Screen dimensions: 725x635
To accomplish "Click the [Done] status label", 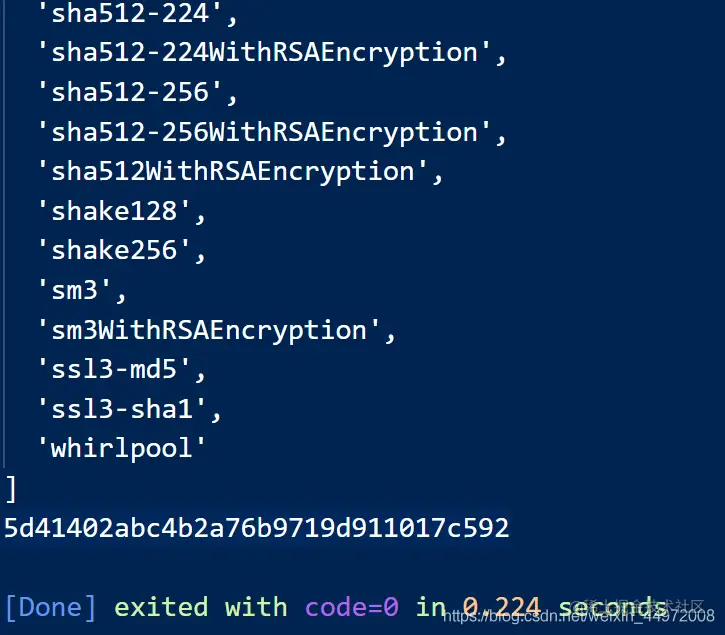I will click(x=51, y=607).
